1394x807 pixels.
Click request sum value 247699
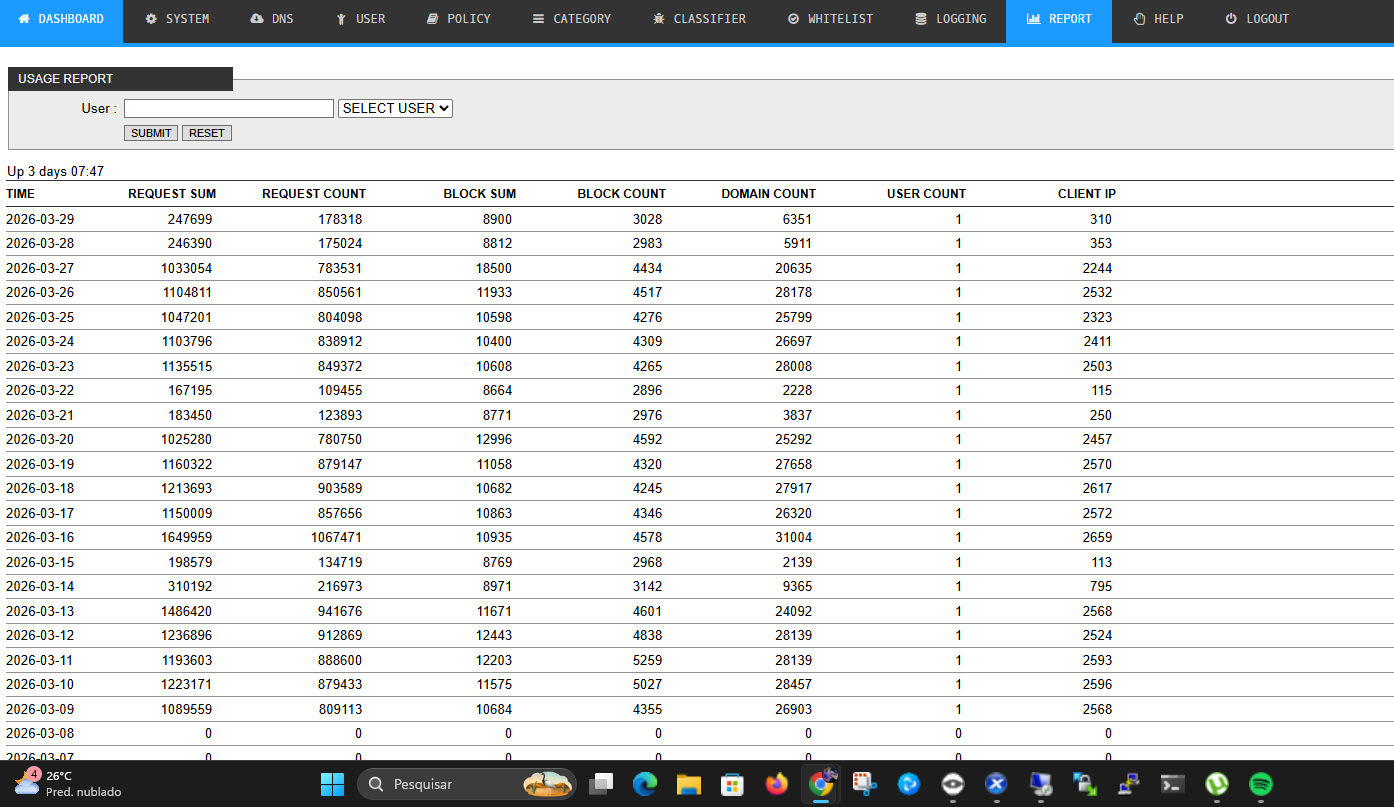coord(190,219)
